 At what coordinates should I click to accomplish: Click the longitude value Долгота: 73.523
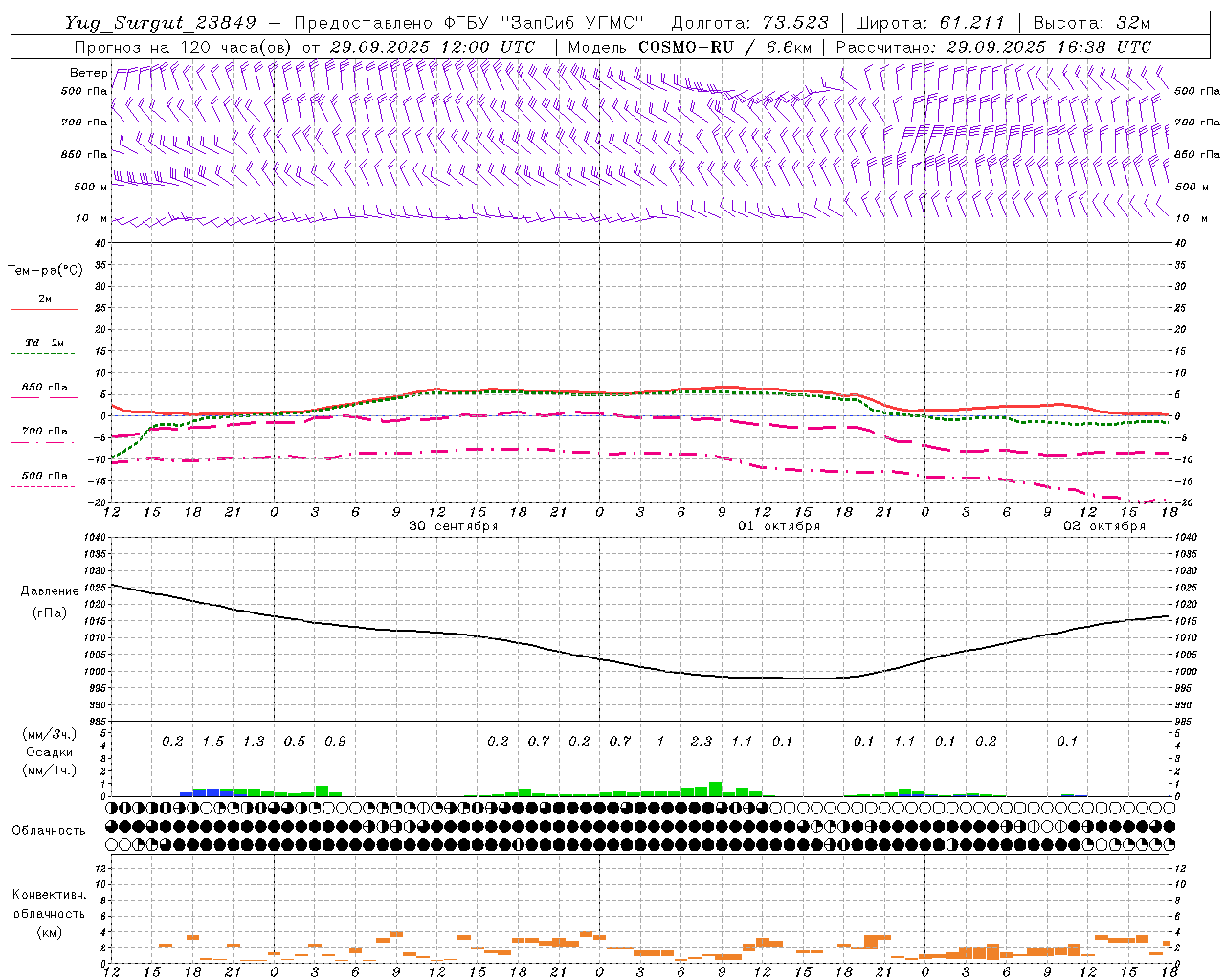point(749,23)
